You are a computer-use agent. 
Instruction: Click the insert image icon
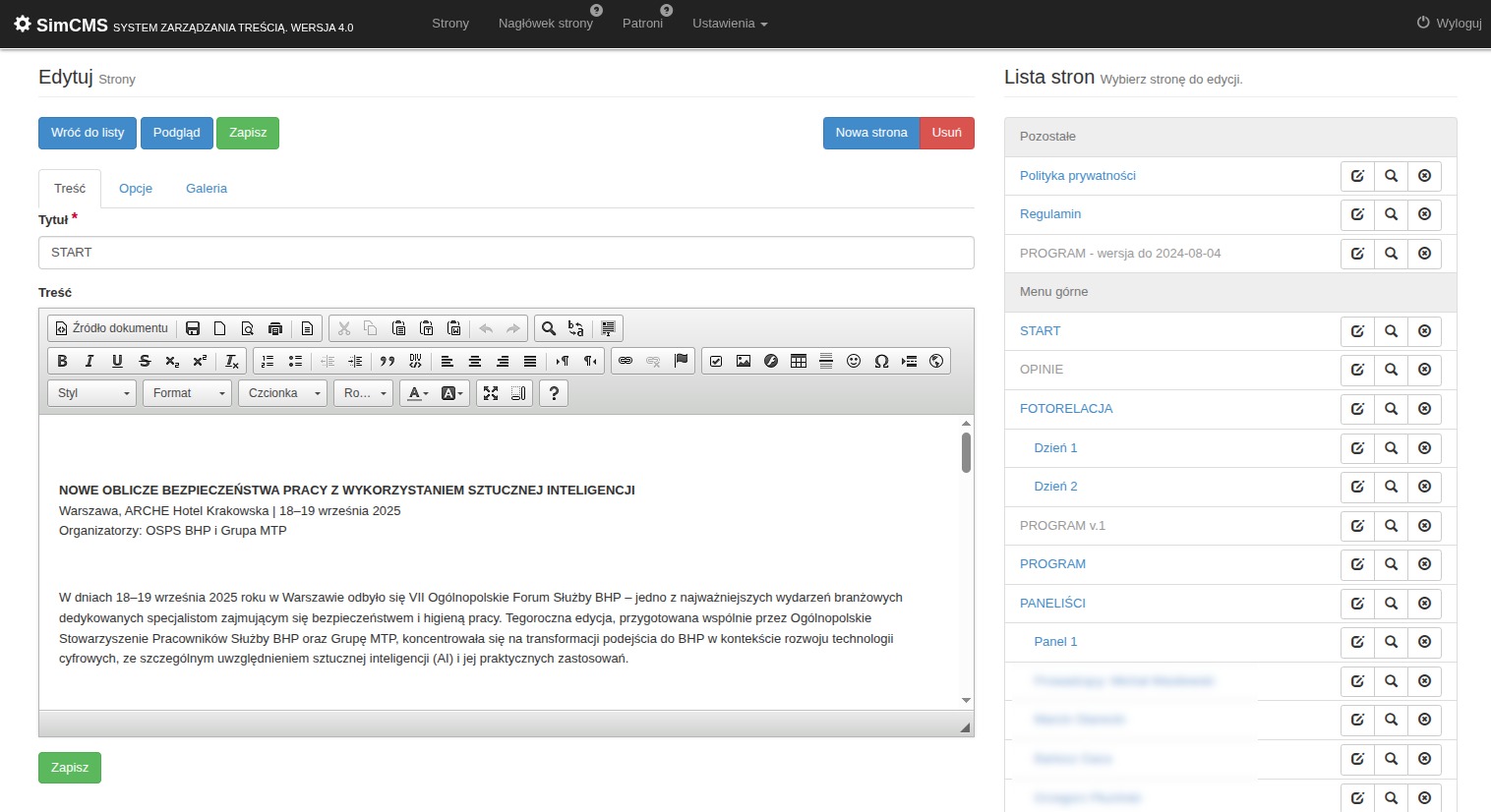point(744,361)
